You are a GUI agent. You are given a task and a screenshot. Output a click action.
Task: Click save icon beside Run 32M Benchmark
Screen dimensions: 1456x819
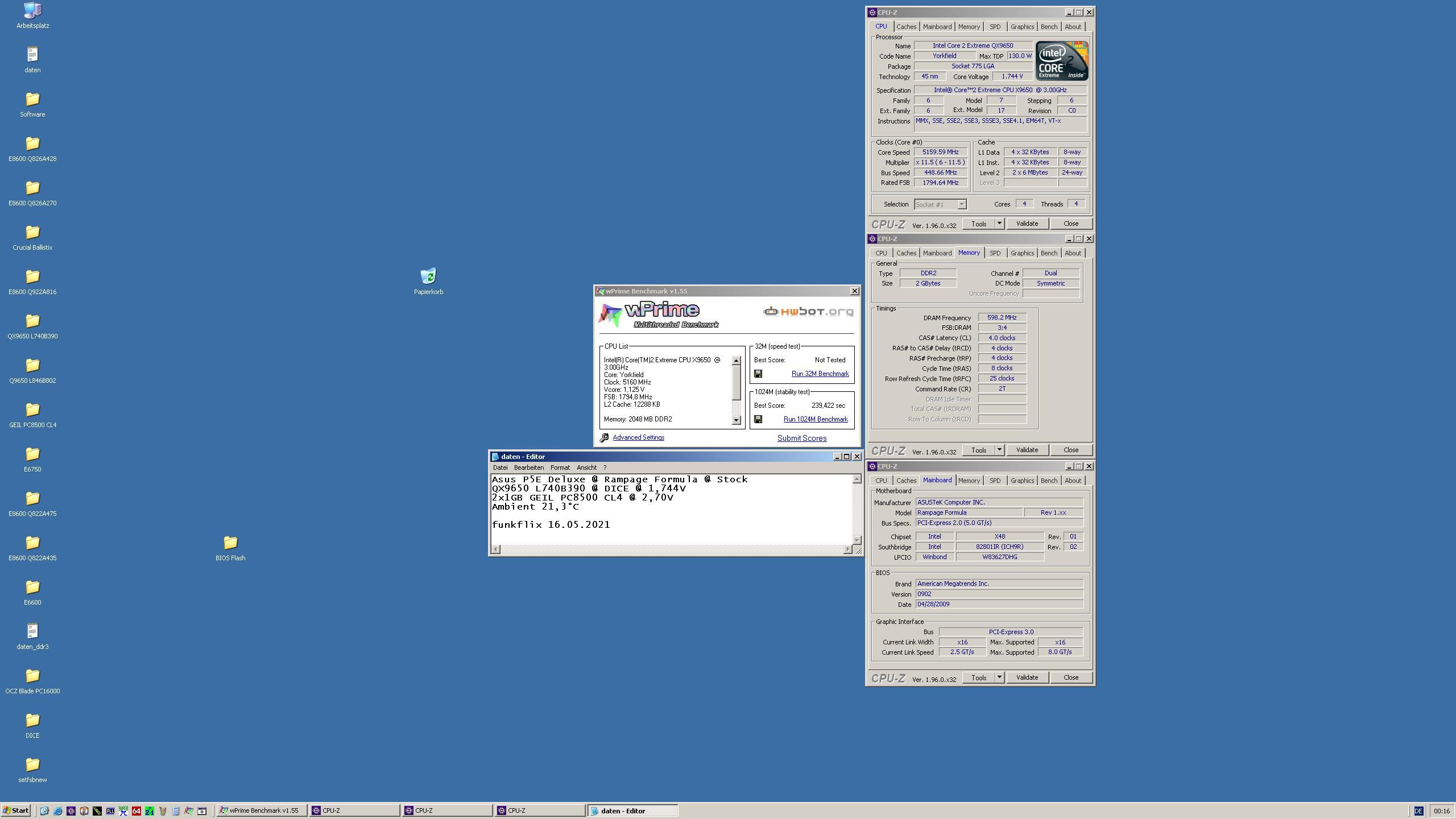coord(758,374)
